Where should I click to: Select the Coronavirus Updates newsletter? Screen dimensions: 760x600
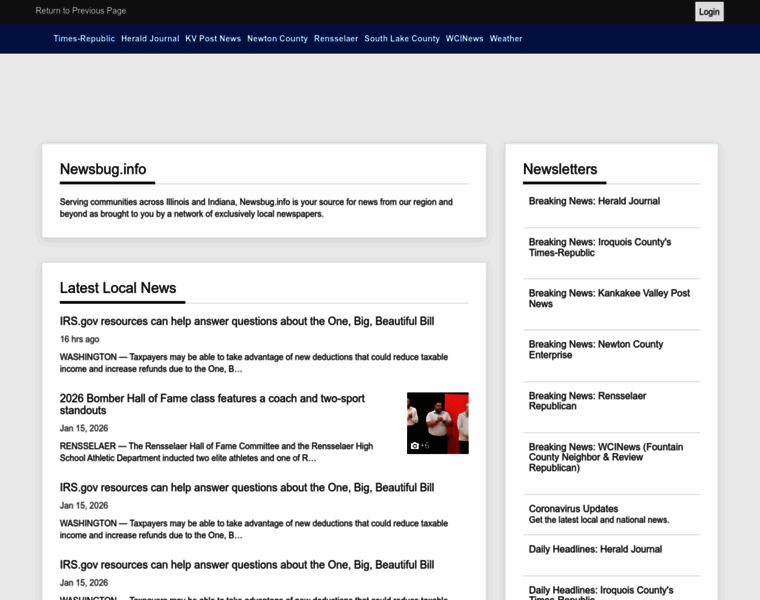click(x=573, y=509)
